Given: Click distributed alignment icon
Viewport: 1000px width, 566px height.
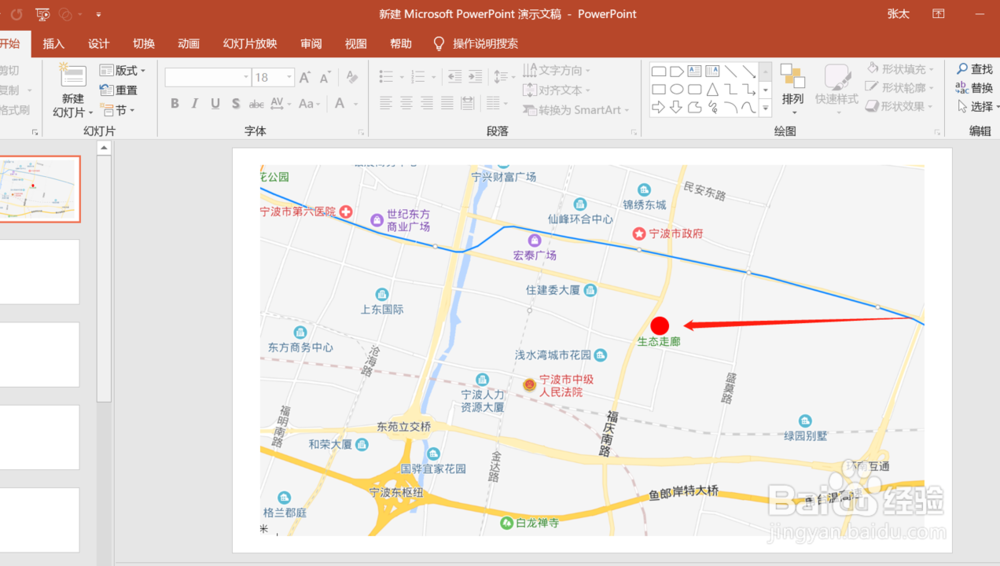Looking at the screenshot, I should [467, 103].
